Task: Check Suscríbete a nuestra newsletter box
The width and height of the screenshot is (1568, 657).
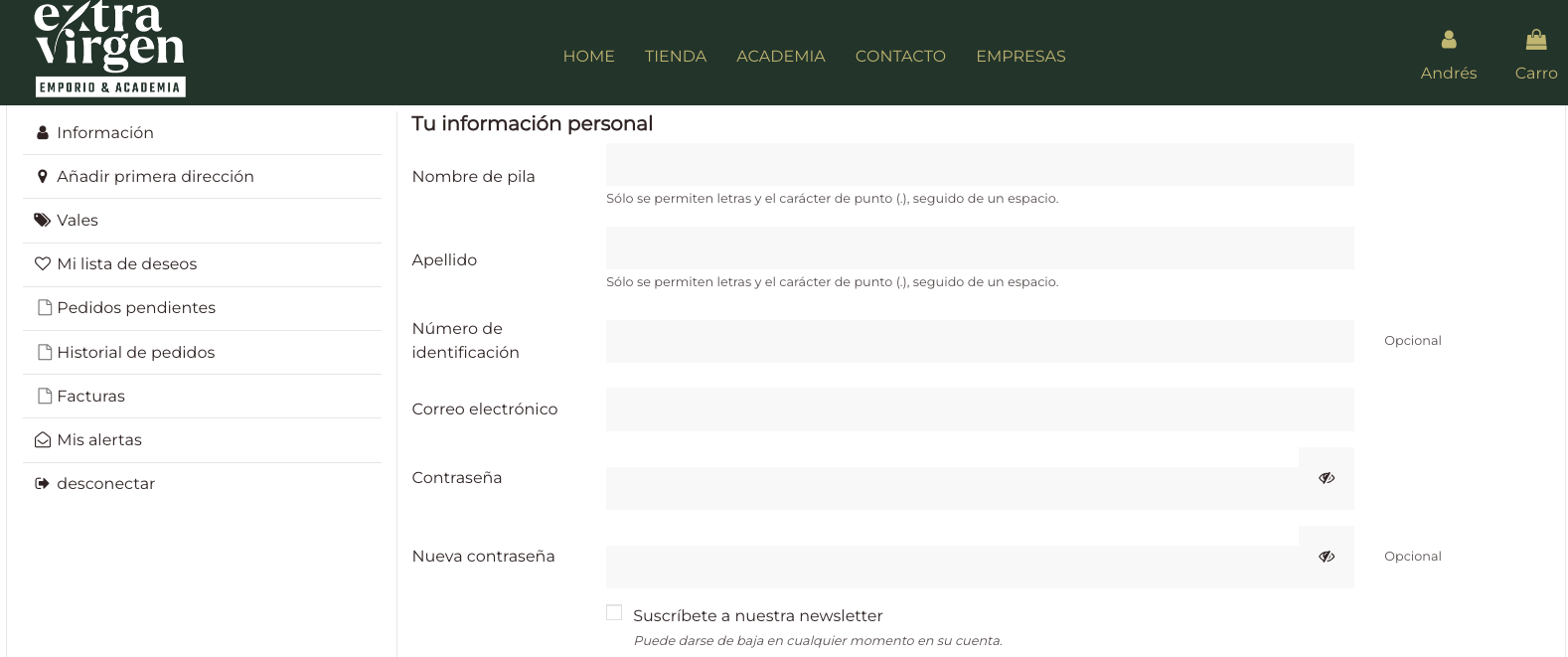Action: coord(614,612)
